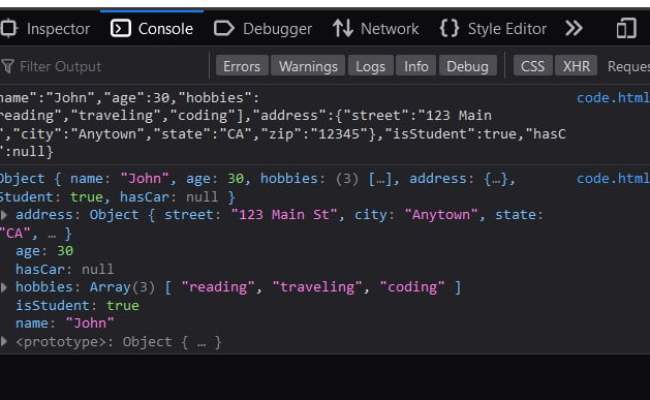The image size is (650, 400).
Task: Switch to the Console tab
Action: pyautogui.click(x=152, y=29)
